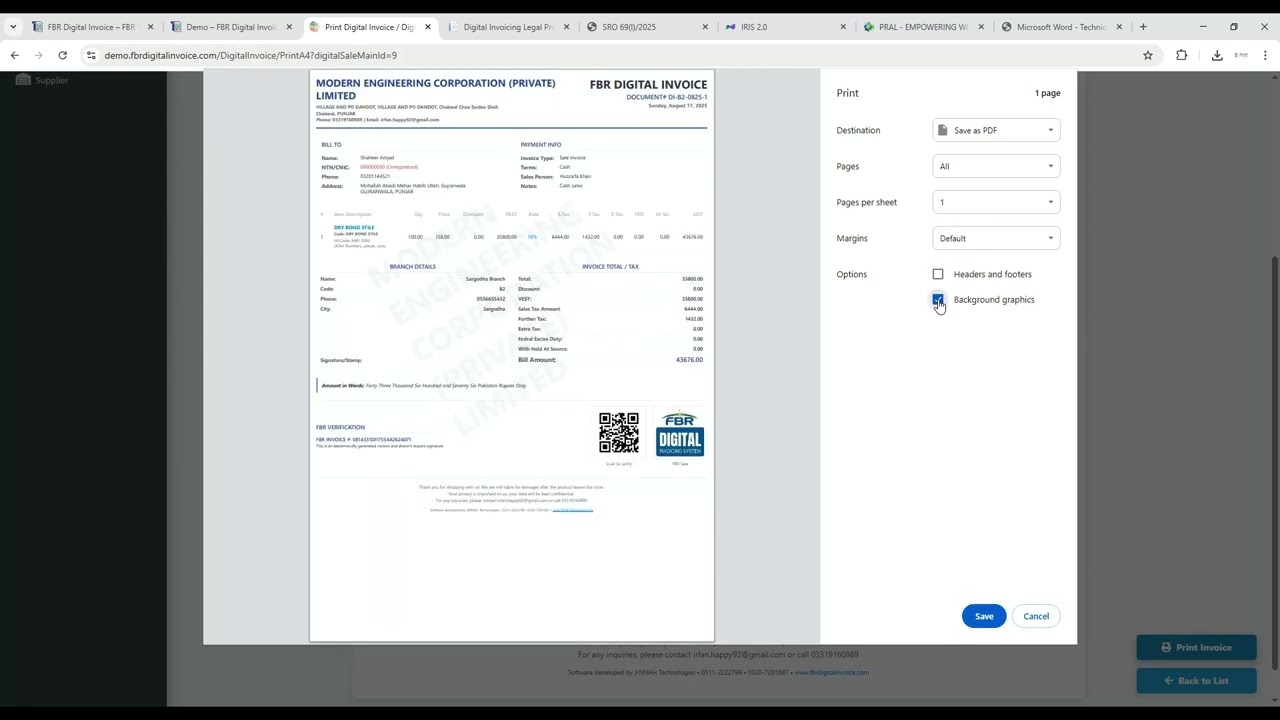
Task: Reload the current page
Action: (x=62, y=55)
